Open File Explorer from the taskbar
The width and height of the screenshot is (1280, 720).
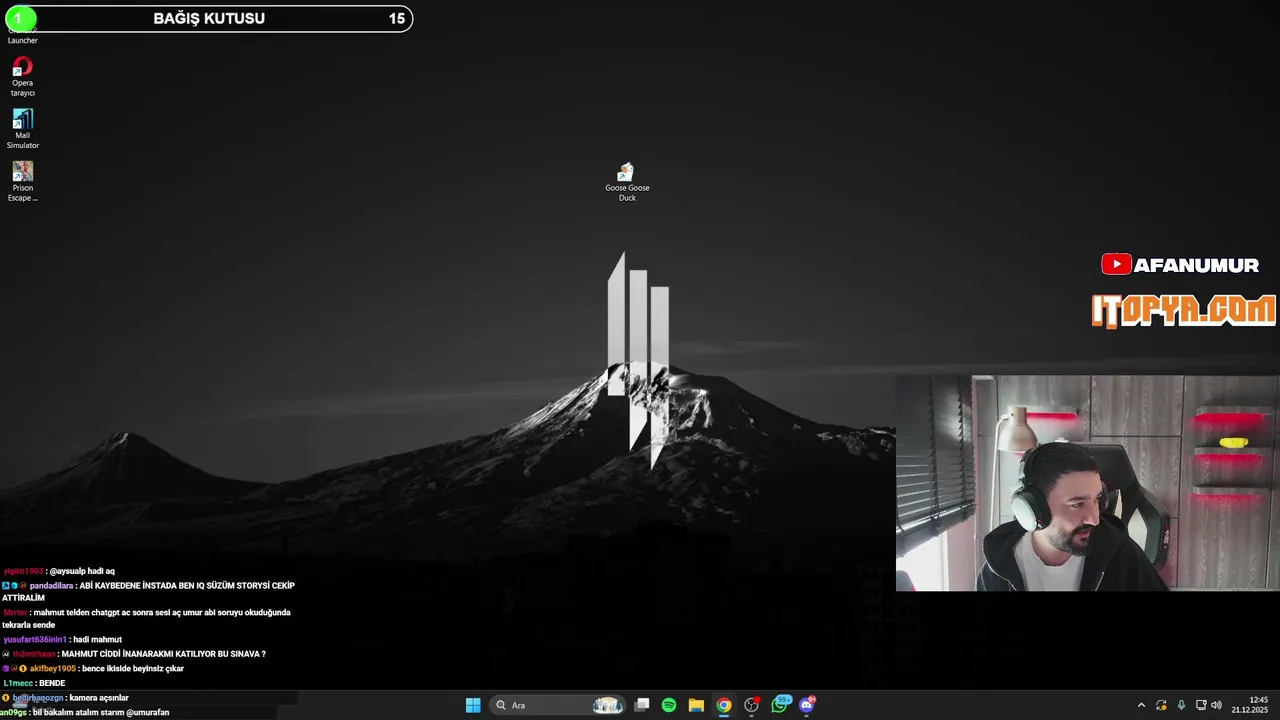point(696,705)
